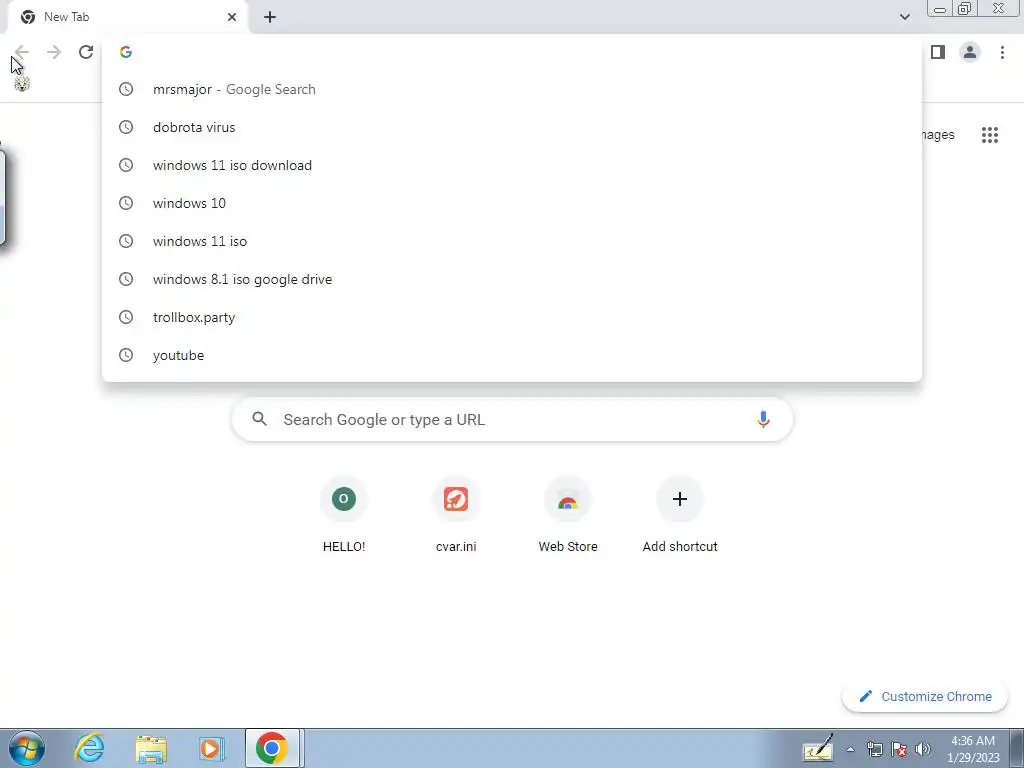Open a new tab with the plus button
Viewport: 1024px width, 768px height.
[x=270, y=17]
